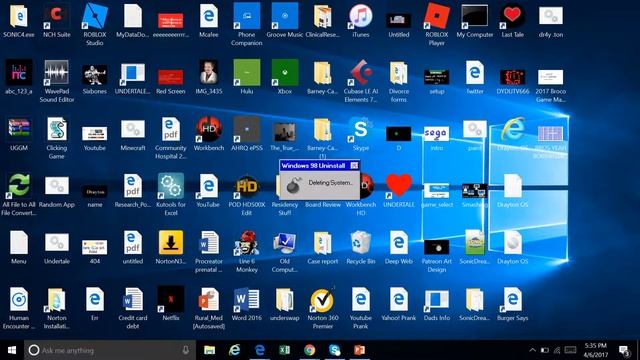Open Microsoft Edge from the taskbar

tap(260, 350)
